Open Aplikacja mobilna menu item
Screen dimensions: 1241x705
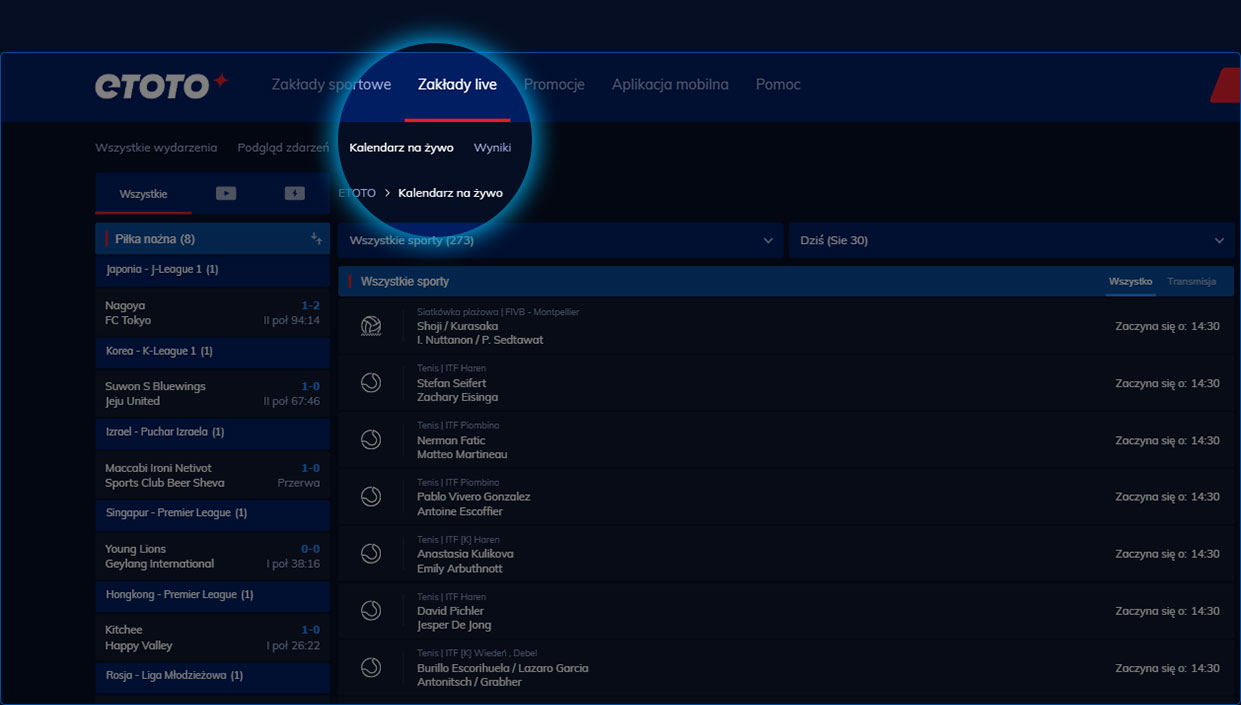coord(670,85)
